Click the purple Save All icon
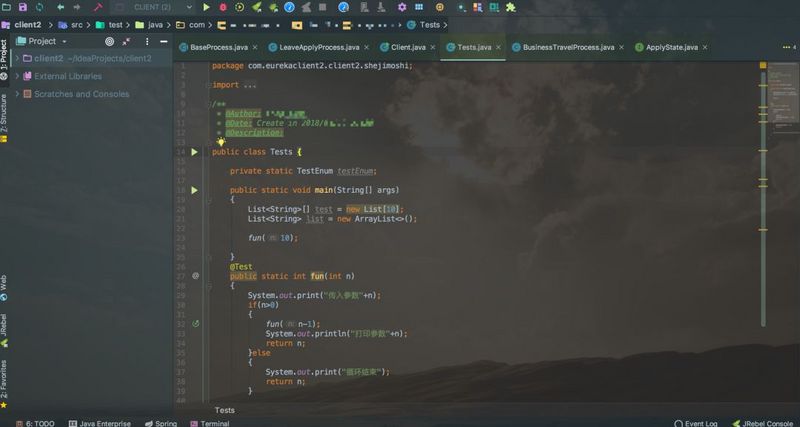800x427 pixels. (x=22, y=7)
